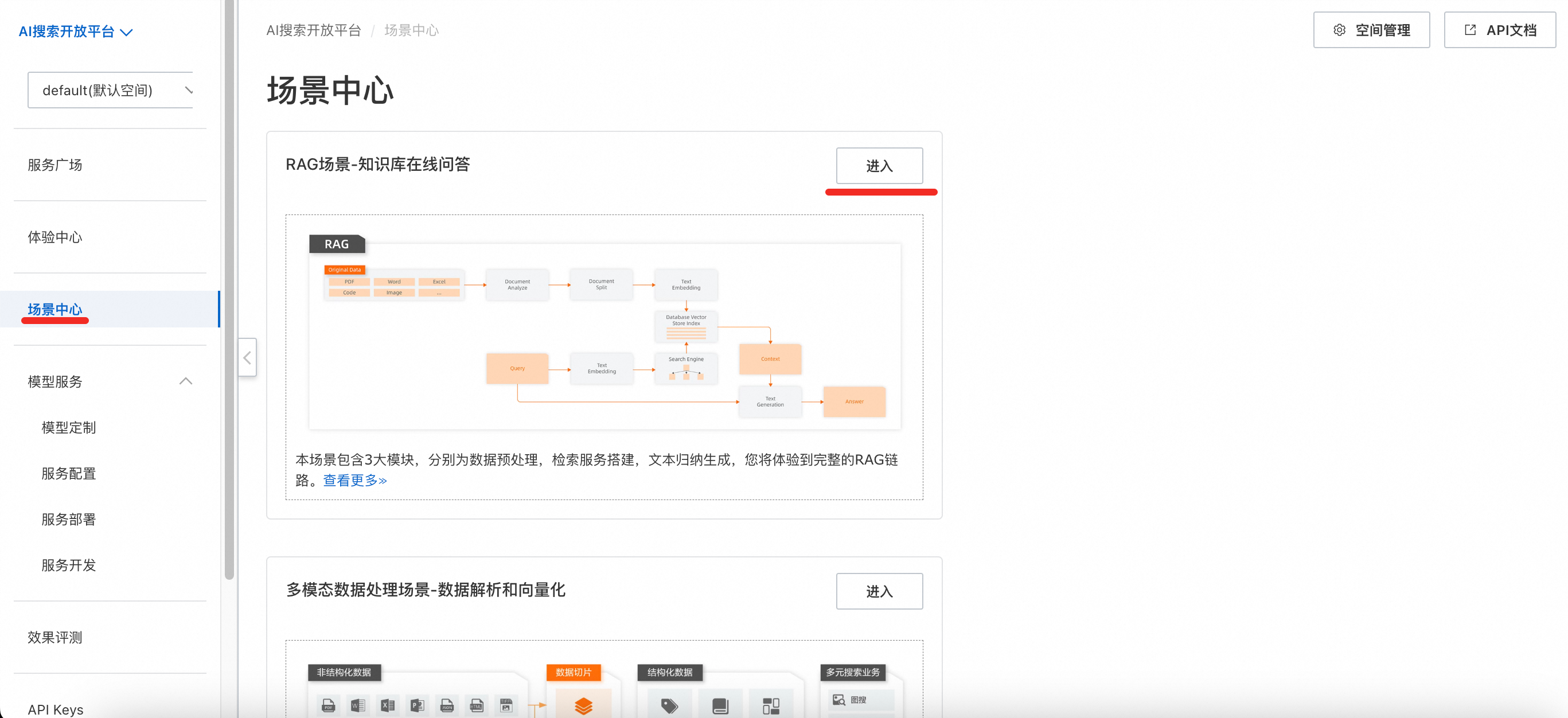Open 服务广场 in the sidebar
The width and height of the screenshot is (1568, 718).
point(55,165)
